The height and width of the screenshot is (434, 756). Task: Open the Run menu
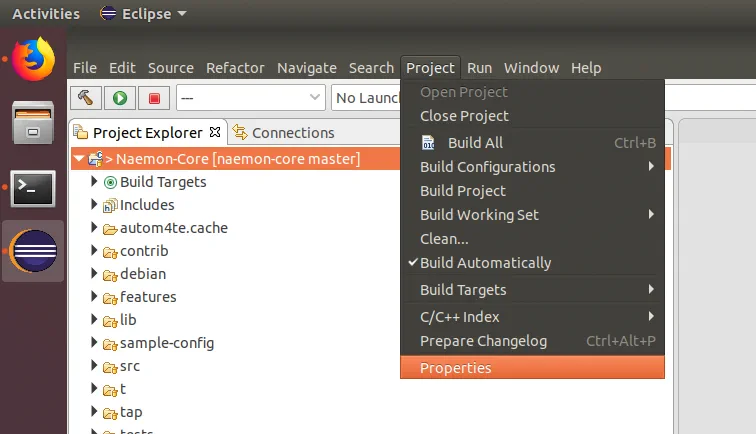point(479,68)
